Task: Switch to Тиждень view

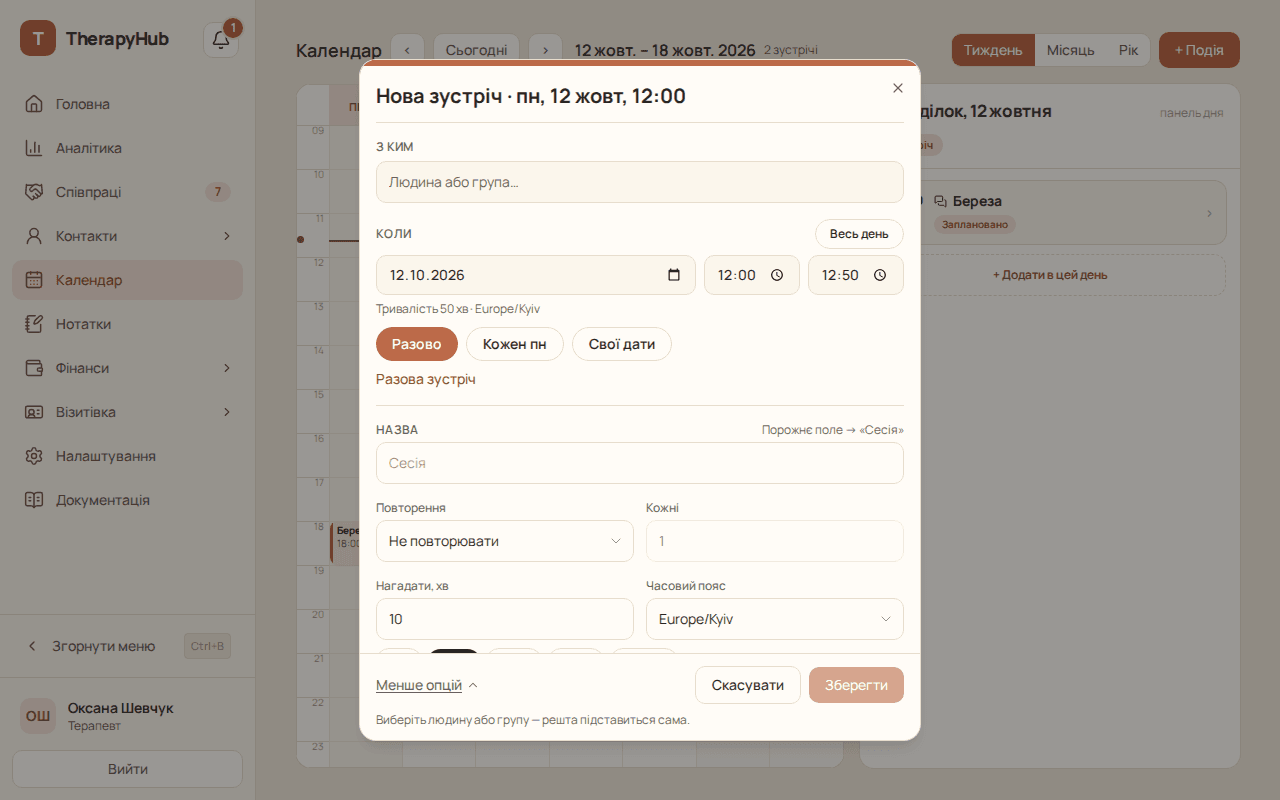Action: tap(993, 50)
